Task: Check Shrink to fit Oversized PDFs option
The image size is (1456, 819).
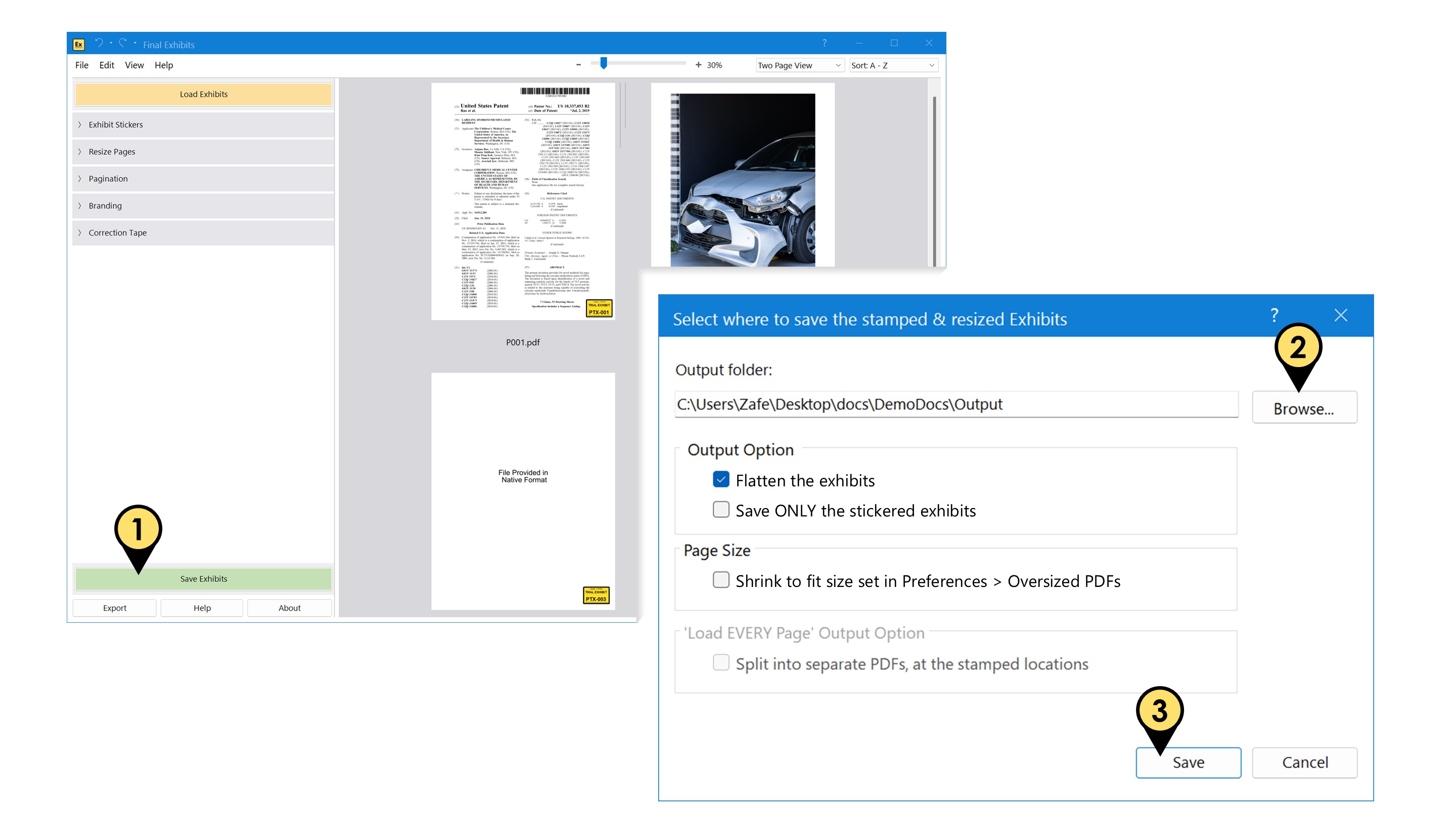Action: pos(720,580)
